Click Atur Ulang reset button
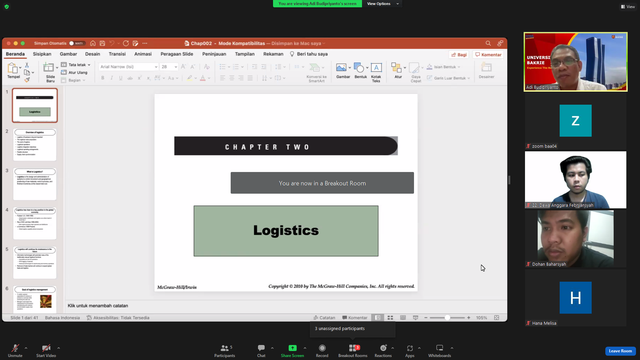 coord(75,72)
